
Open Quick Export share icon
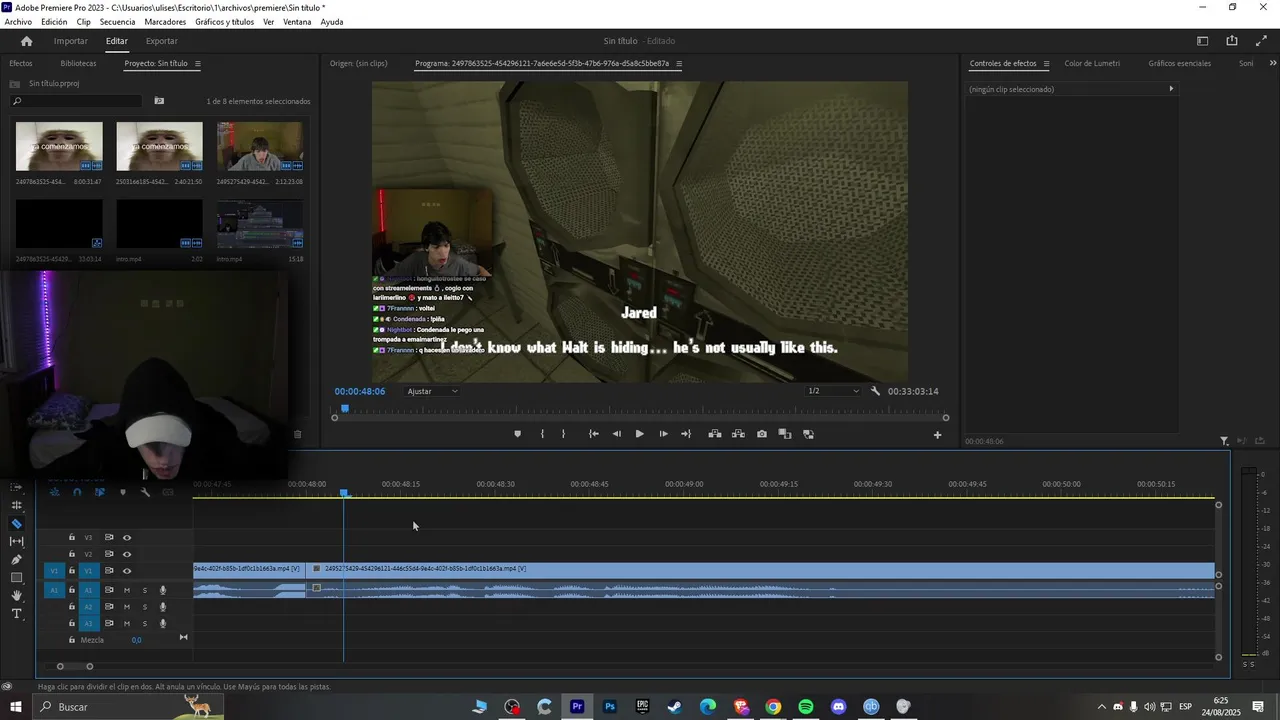coord(1232,41)
